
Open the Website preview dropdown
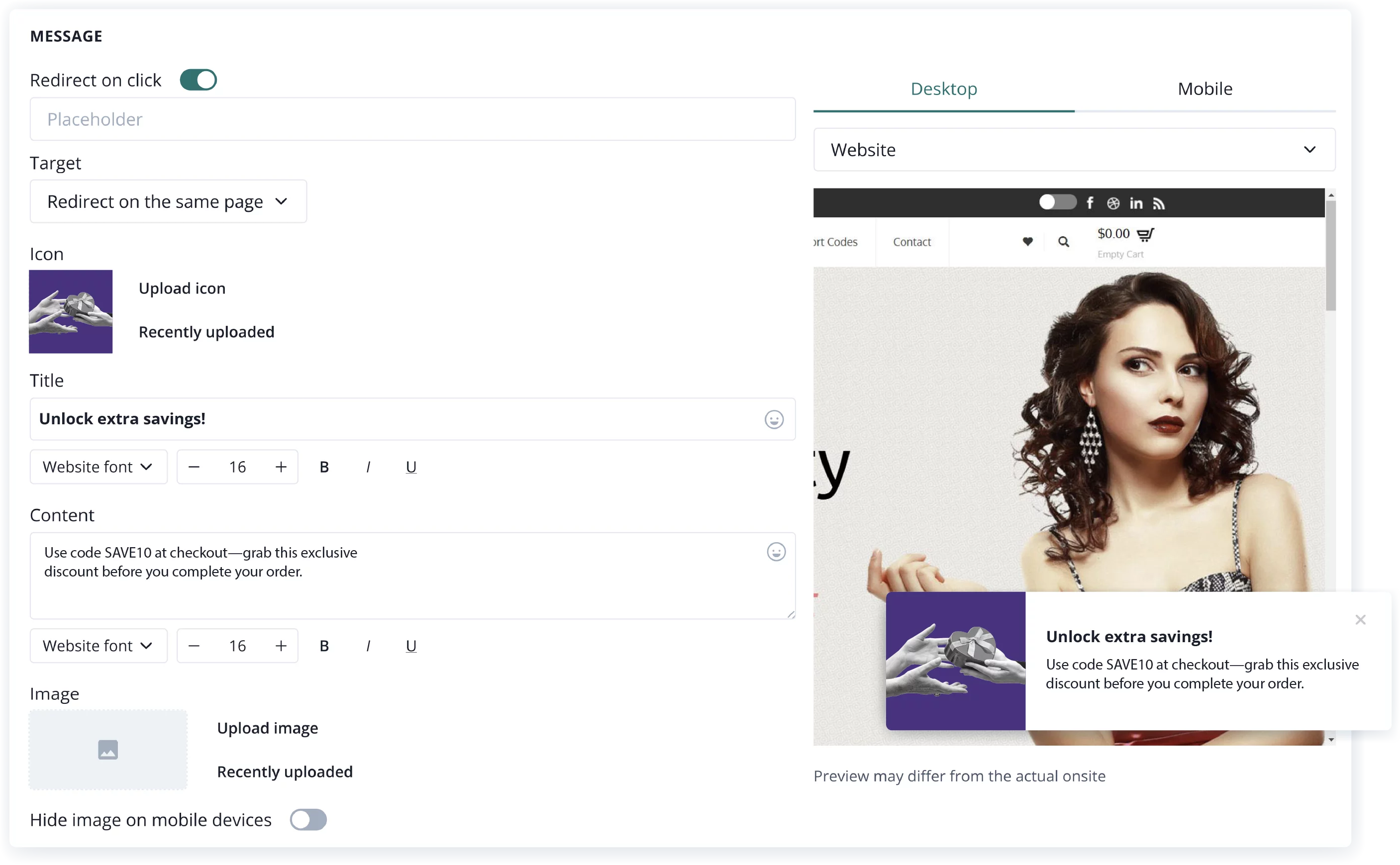click(1075, 149)
